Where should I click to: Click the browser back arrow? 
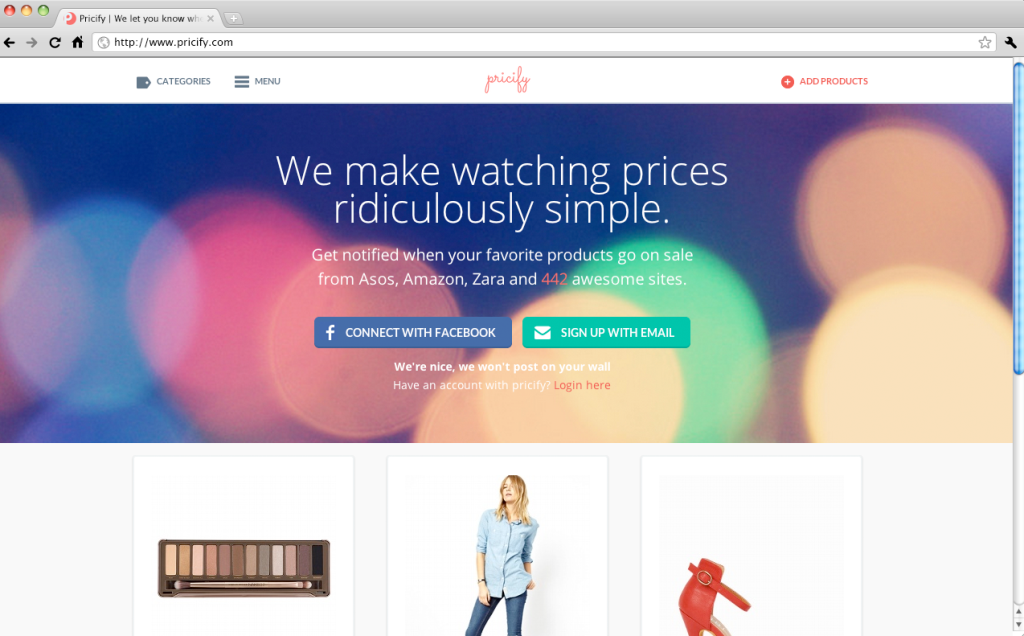[9, 42]
